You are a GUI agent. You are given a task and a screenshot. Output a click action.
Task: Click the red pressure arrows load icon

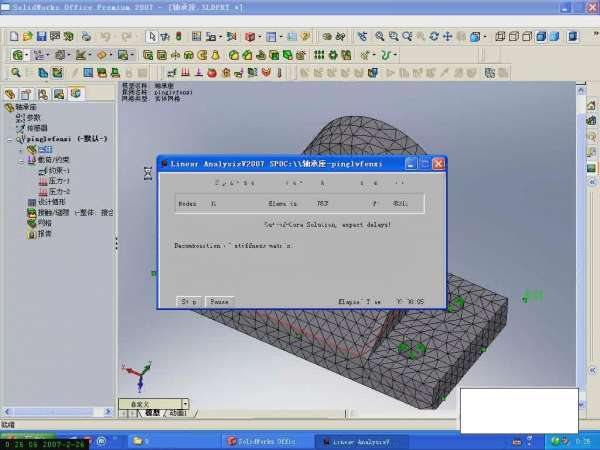[186, 72]
